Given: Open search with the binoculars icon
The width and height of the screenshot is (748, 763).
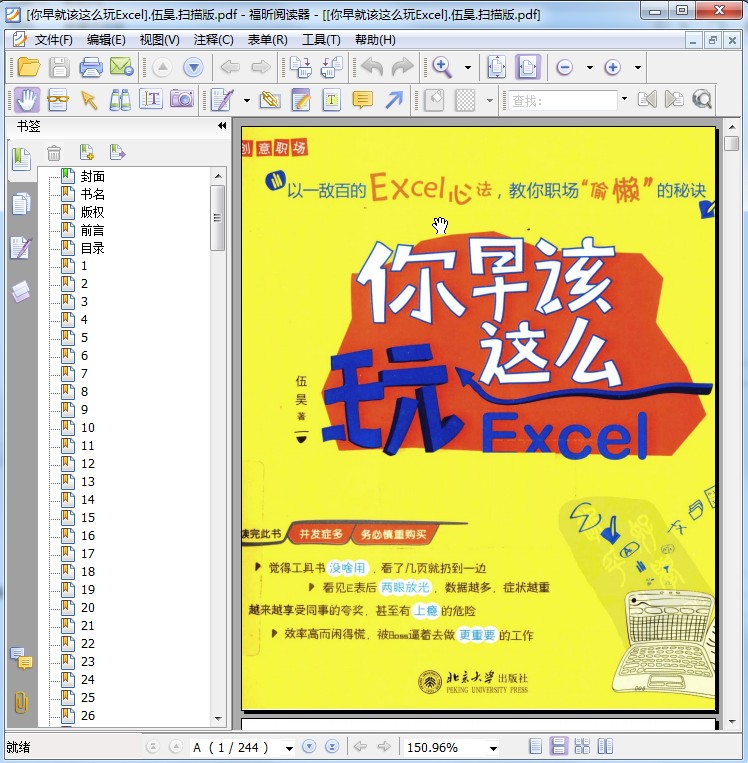Looking at the screenshot, I should click(x=120, y=100).
